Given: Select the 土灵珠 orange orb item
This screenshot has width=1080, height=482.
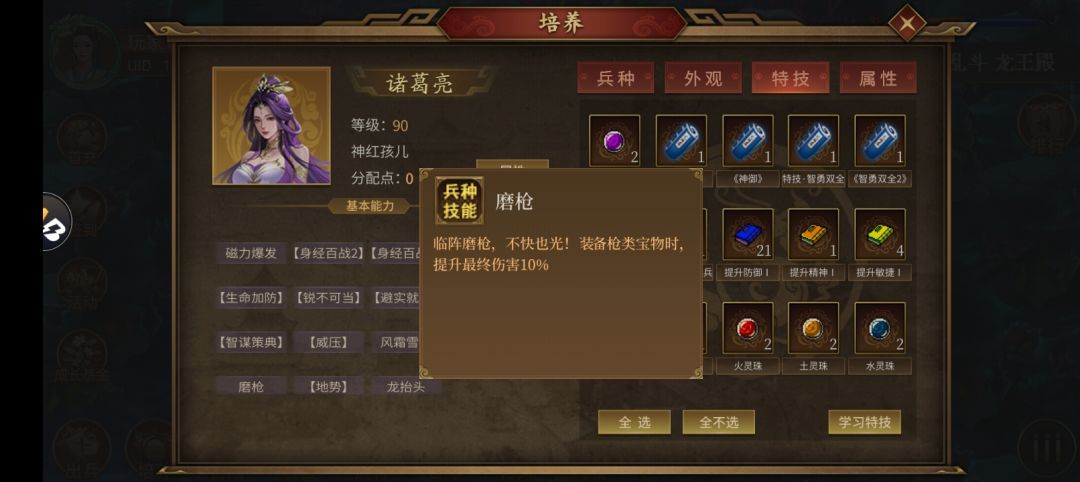Looking at the screenshot, I should (813, 328).
